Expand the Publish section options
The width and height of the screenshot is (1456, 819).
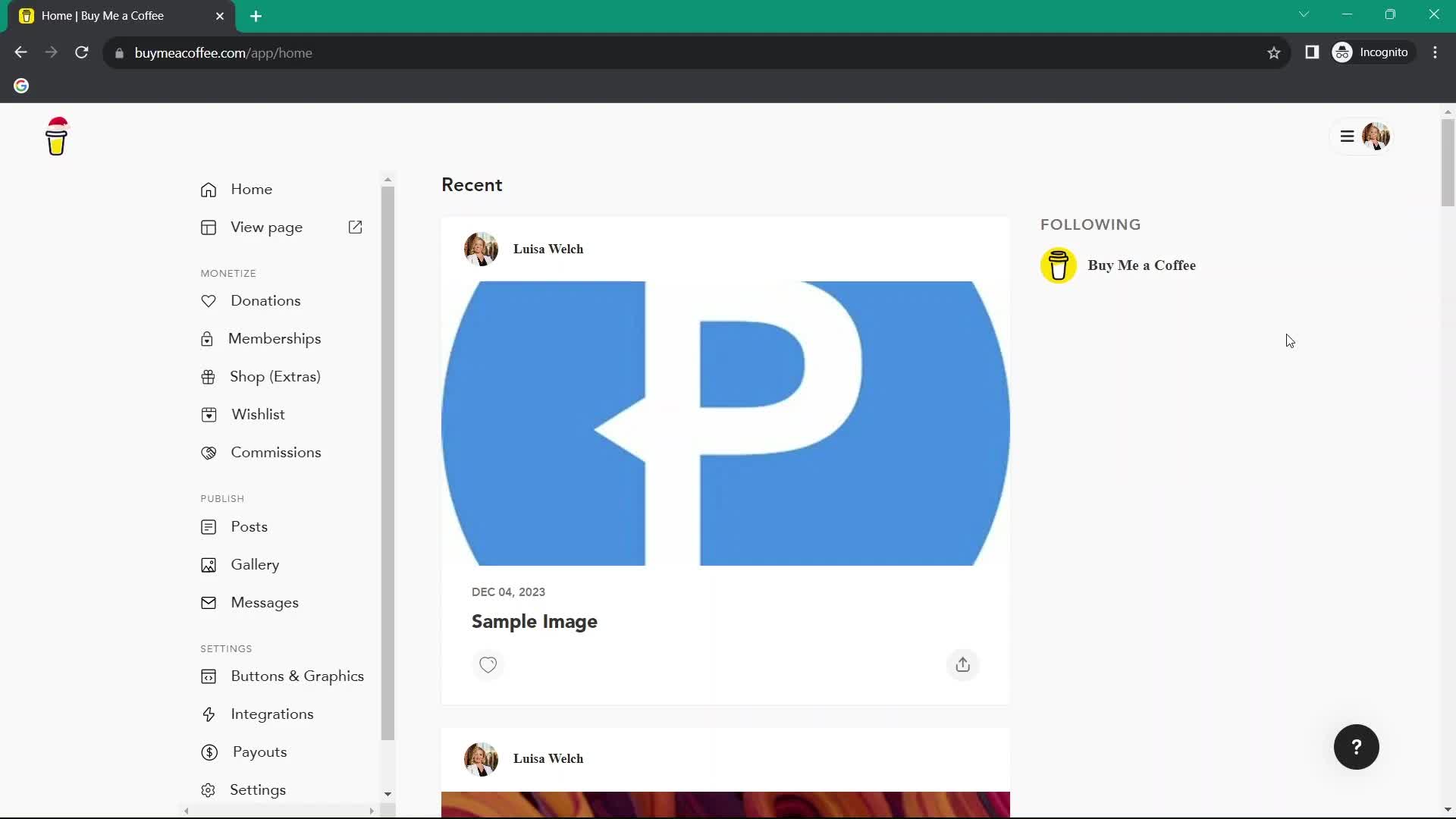pyautogui.click(x=223, y=498)
